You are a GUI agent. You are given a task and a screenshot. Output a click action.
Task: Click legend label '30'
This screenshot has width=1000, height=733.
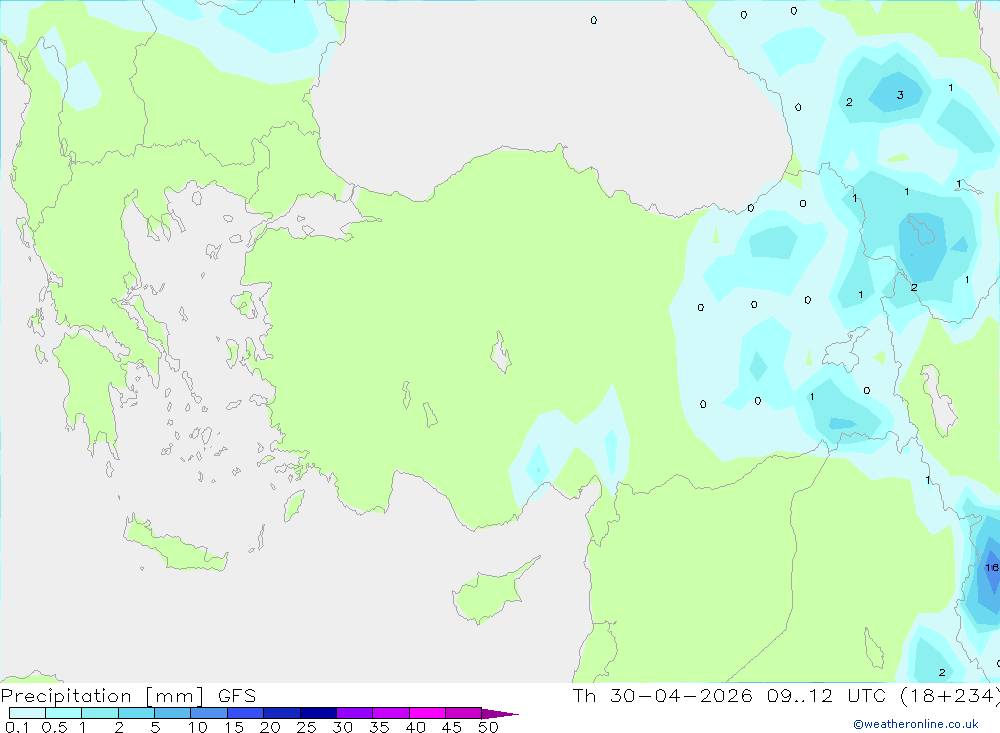pos(343,727)
